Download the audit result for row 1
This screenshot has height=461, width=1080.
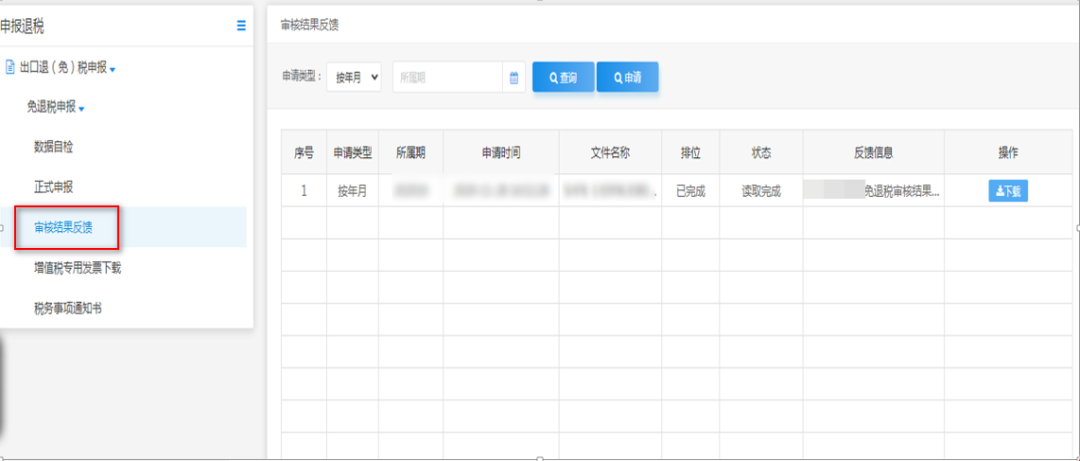click(1008, 192)
